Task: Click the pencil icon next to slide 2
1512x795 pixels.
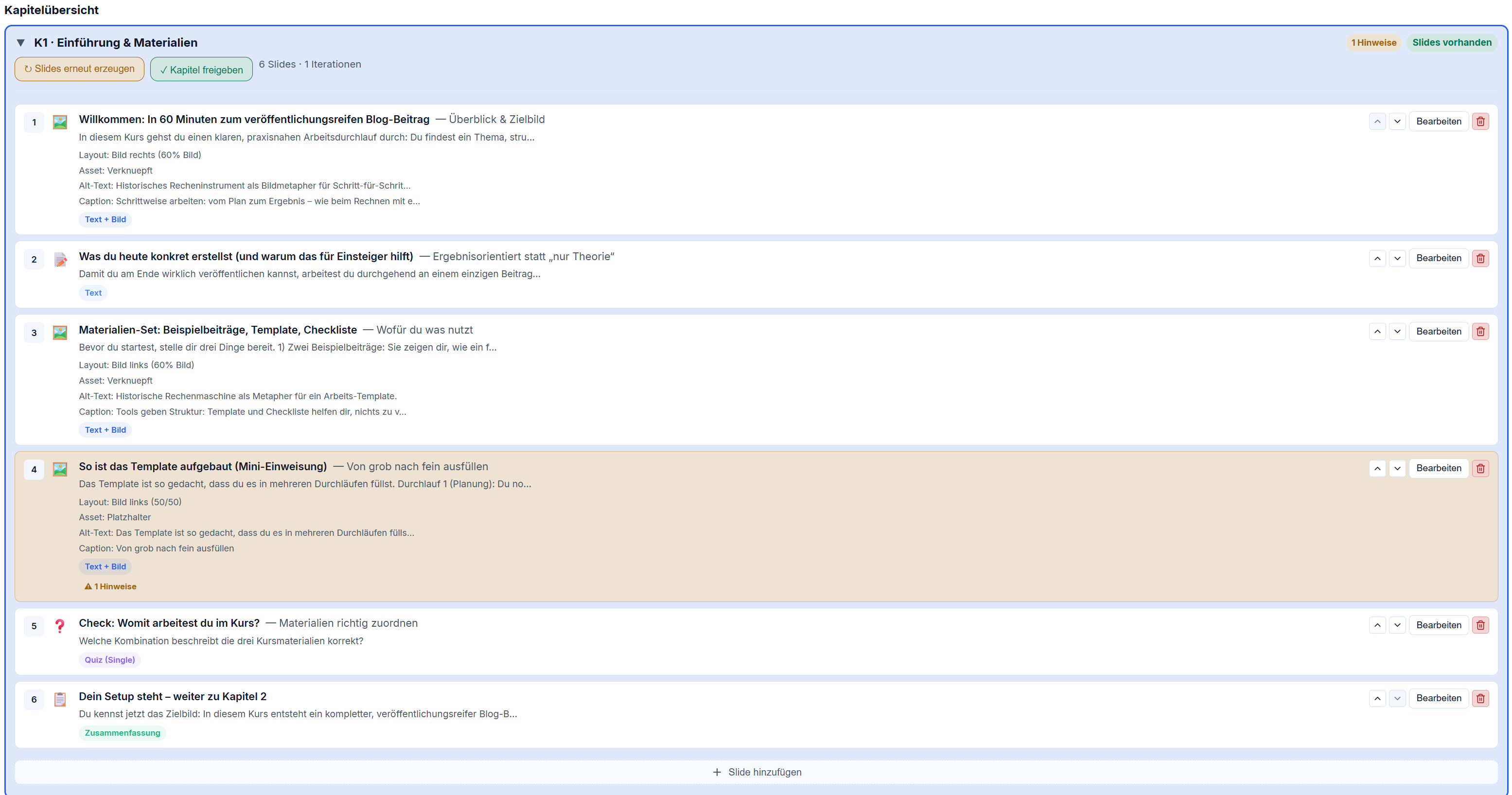Action: point(59,259)
